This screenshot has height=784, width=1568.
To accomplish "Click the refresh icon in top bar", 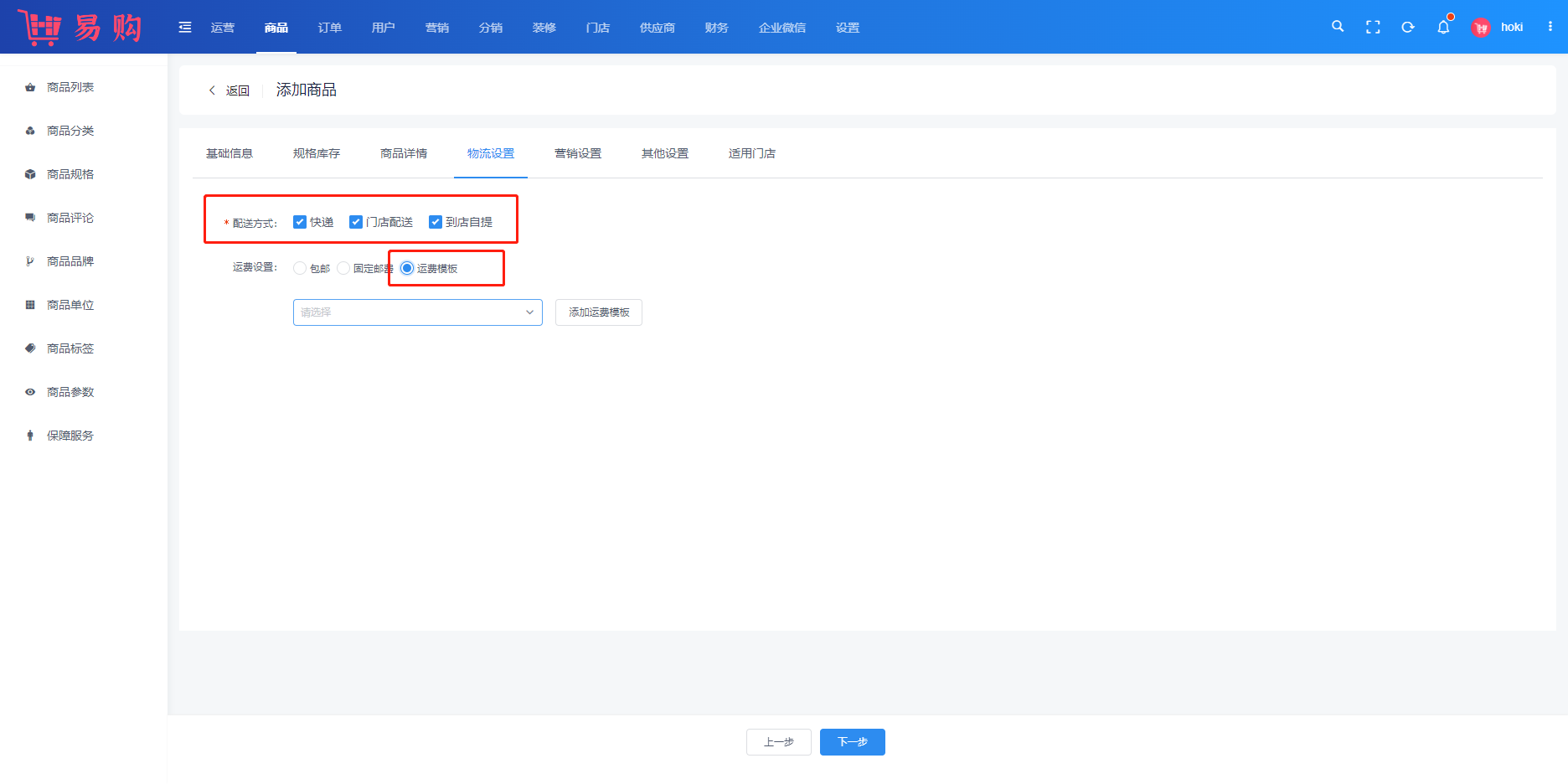I will (1408, 27).
